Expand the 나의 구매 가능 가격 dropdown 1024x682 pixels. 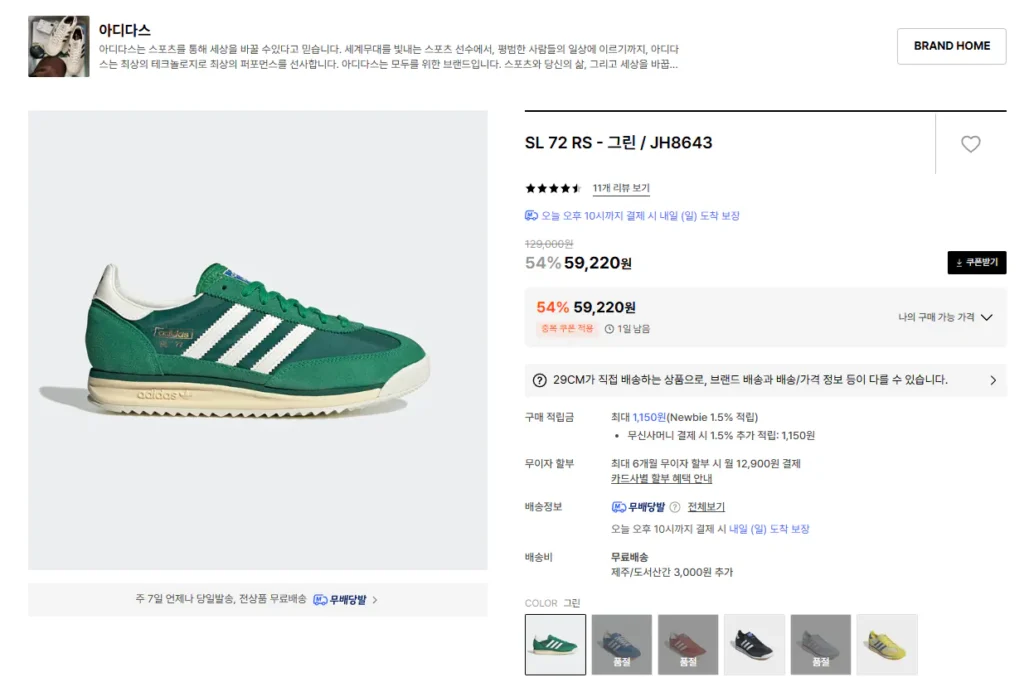point(986,318)
